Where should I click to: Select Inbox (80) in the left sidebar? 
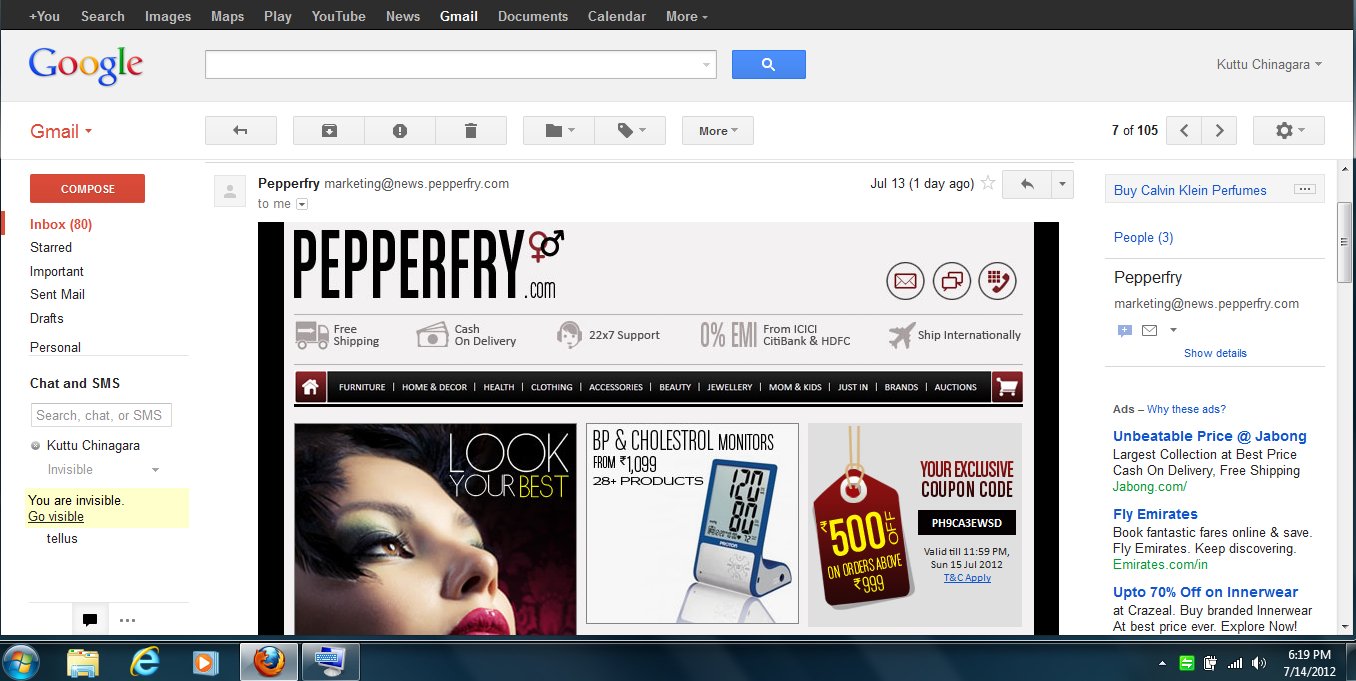click(x=61, y=224)
